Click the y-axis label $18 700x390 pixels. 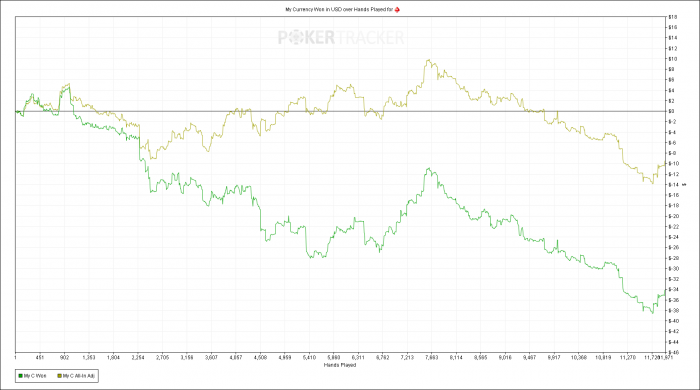(672, 17)
